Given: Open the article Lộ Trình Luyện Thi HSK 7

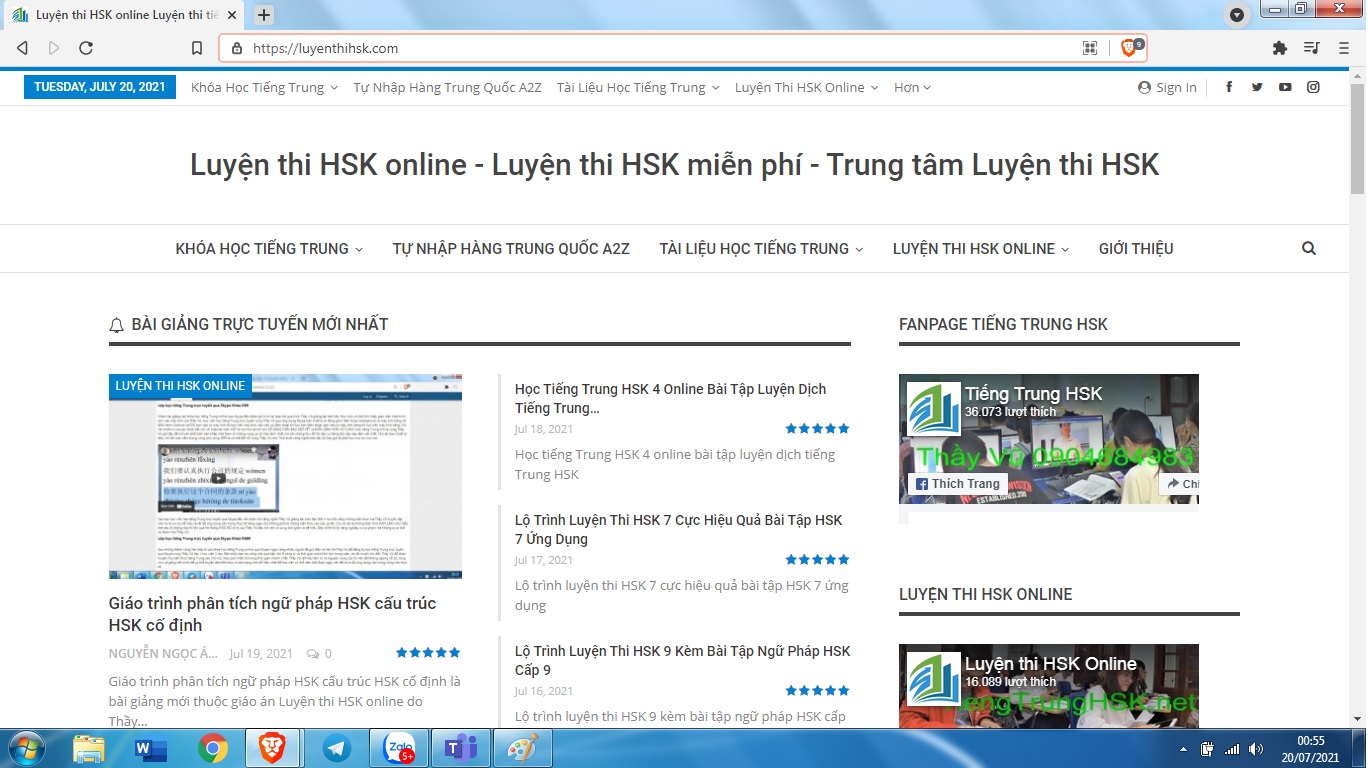Looking at the screenshot, I should [x=678, y=529].
